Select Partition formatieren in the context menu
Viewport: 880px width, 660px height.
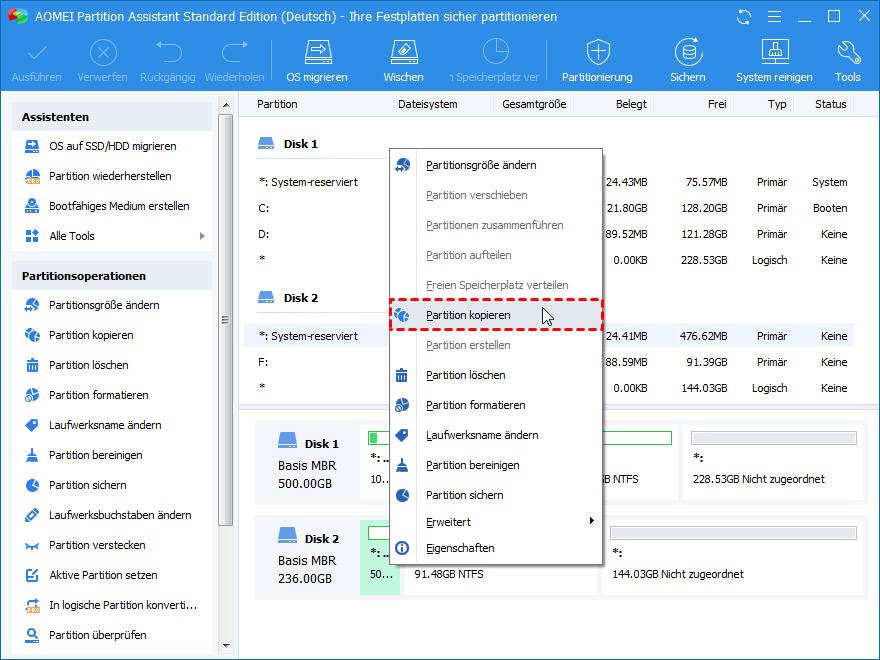click(x=496, y=405)
